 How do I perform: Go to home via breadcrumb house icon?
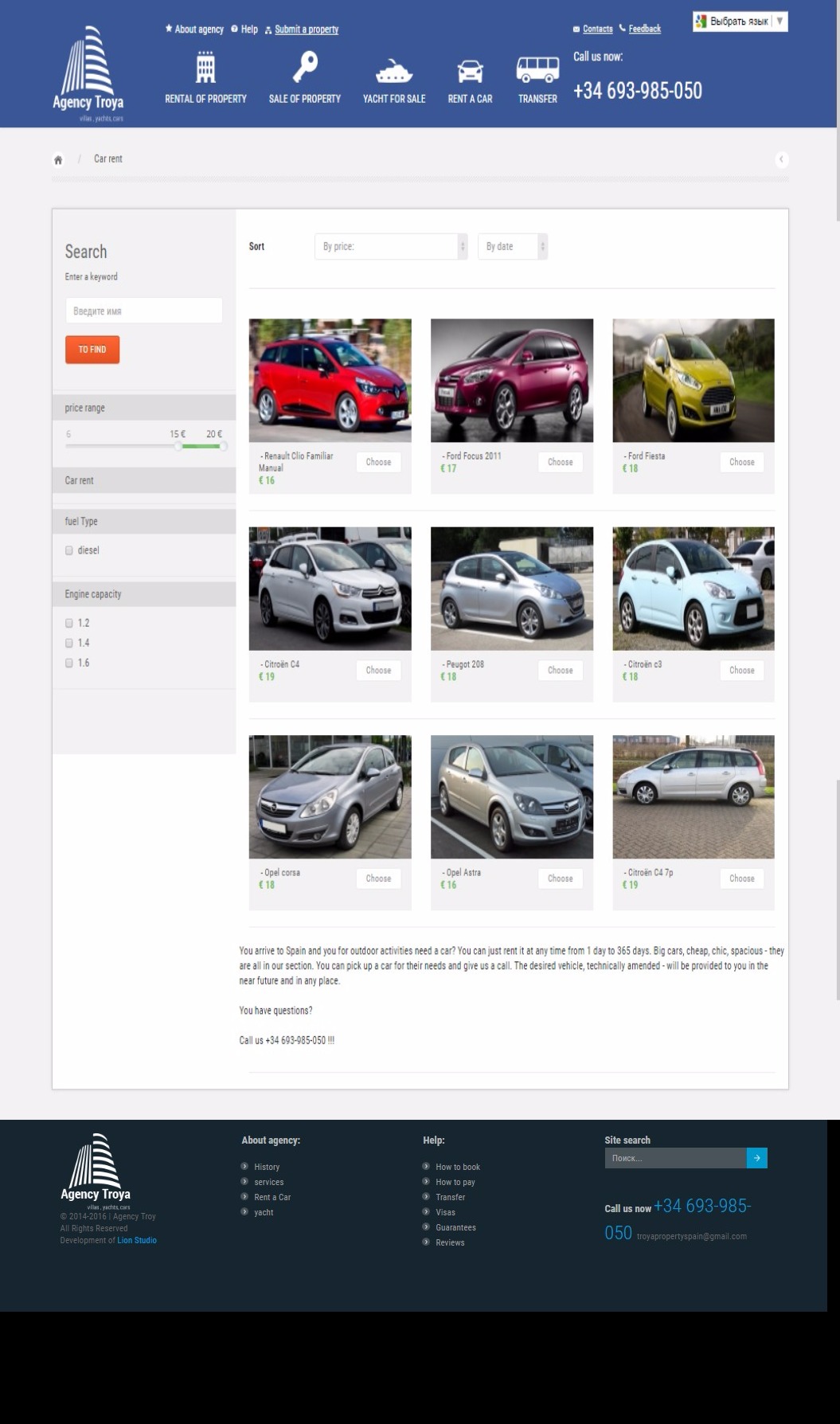pos(58,159)
